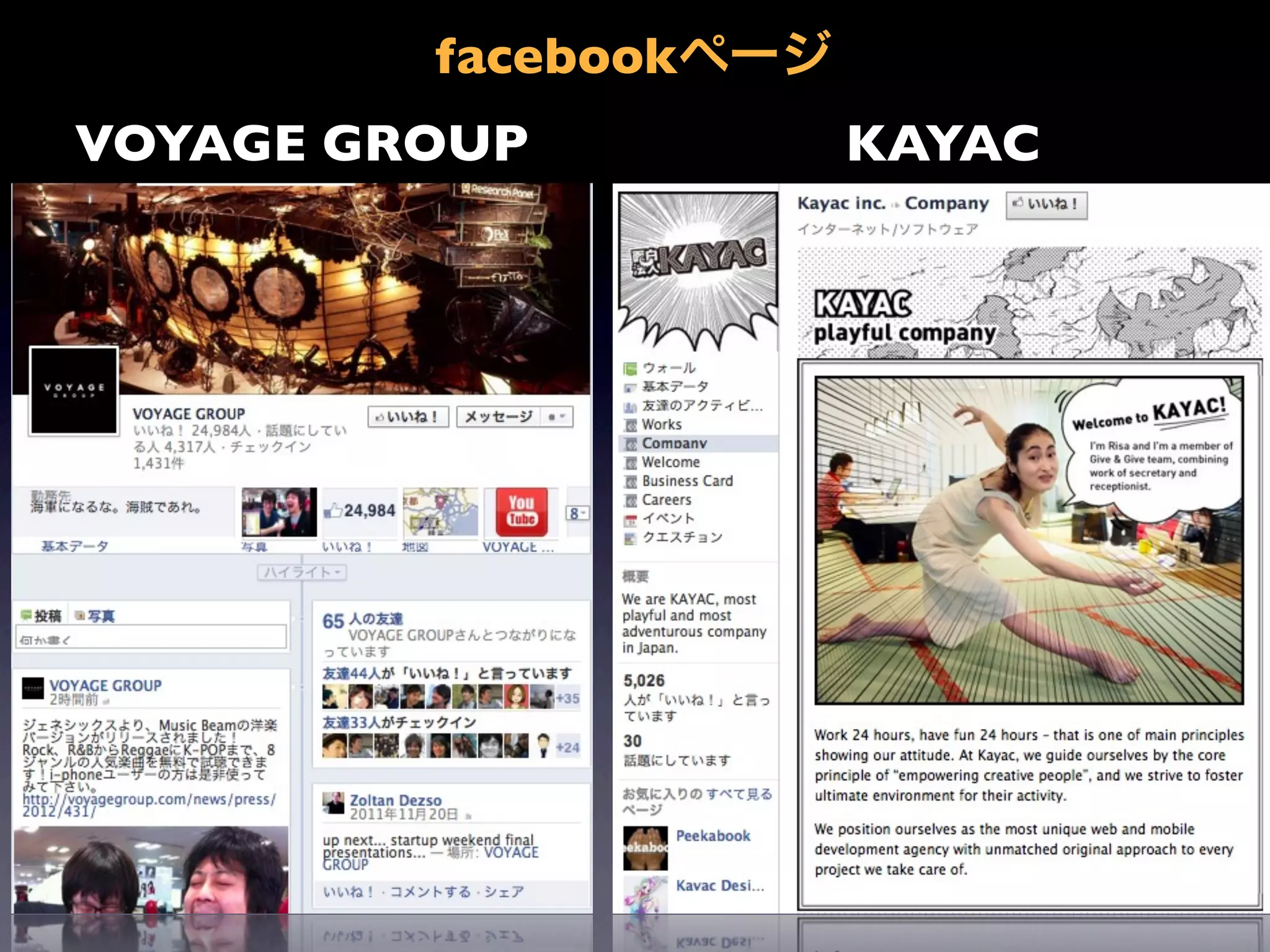Like the VOYAGE GROUP page with いいね! button
The image size is (1270, 952).
tap(409, 416)
